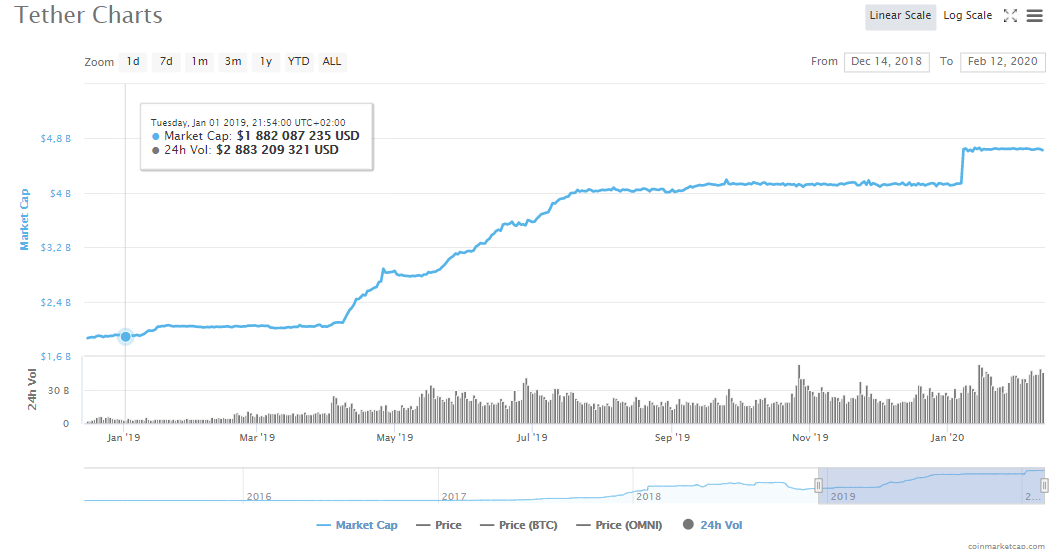Set zoom range to ALL
This screenshot has height=549, width=1063.
332,62
